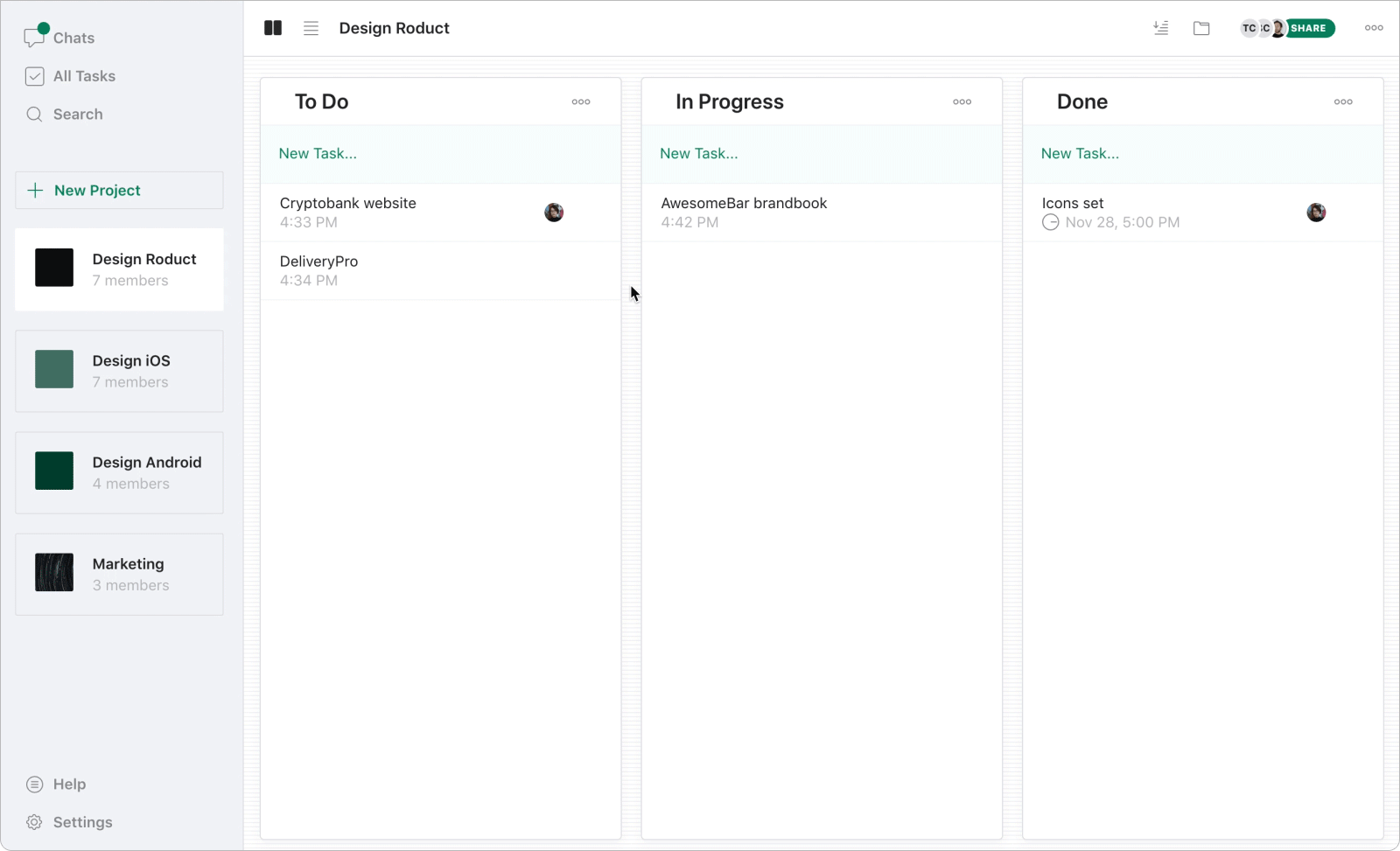Click assignee avatar on Cryptobank website task
This screenshot has height=851, width=1400.
[554, 213]
